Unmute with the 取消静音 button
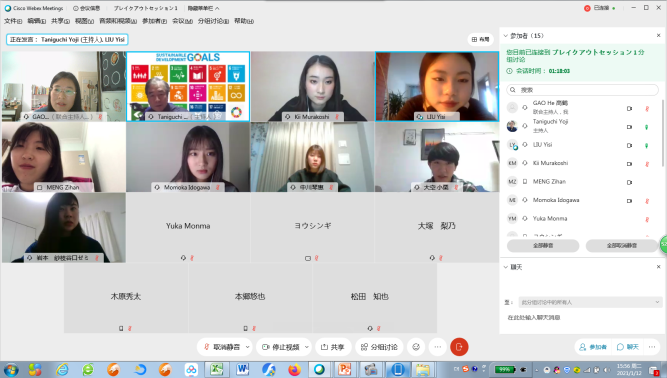667x378 pixels. [222, 347]
